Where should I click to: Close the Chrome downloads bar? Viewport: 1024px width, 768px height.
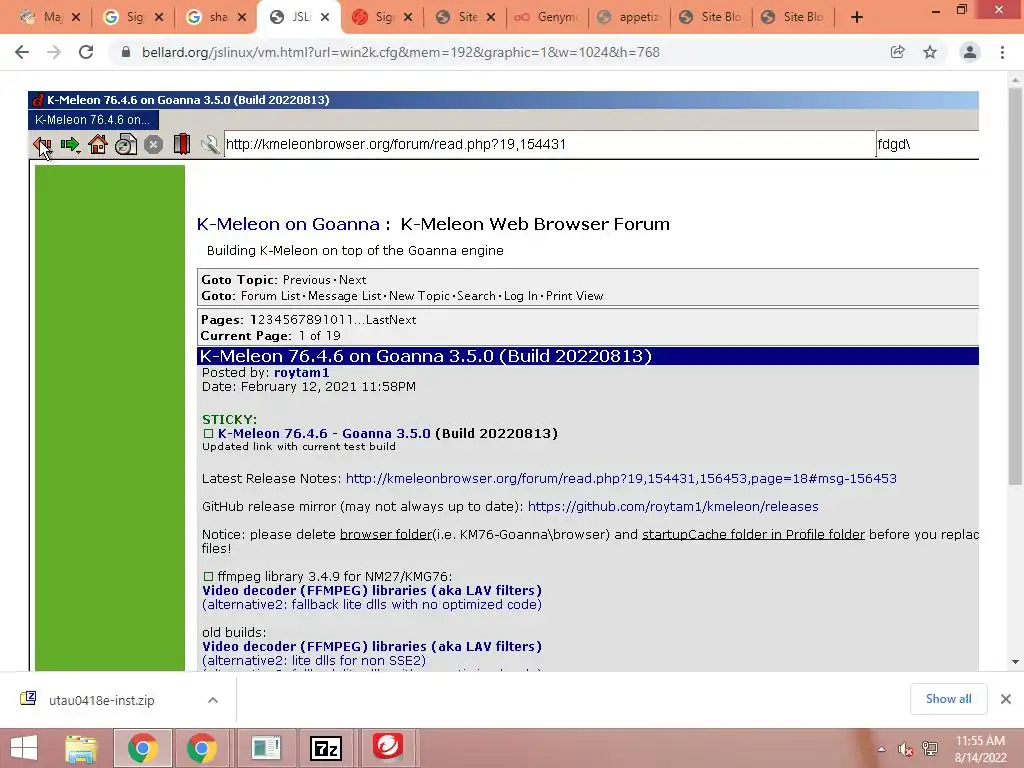(x=1006, y=699)
